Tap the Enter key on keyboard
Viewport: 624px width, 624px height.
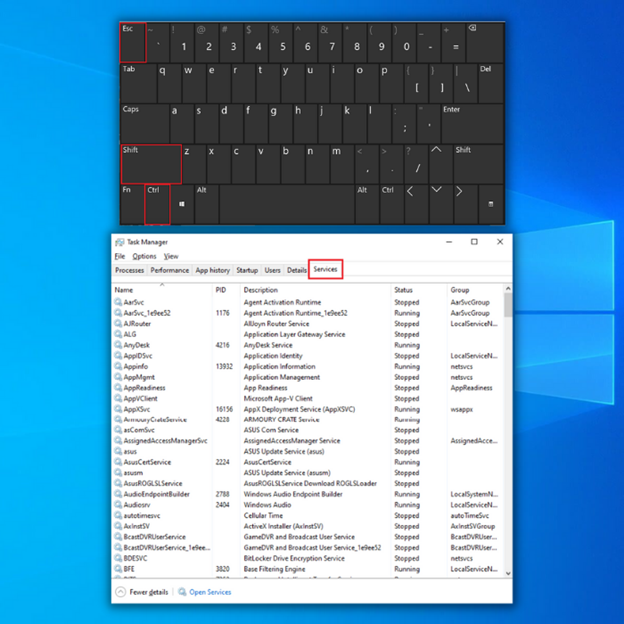(x=472, y=123)
